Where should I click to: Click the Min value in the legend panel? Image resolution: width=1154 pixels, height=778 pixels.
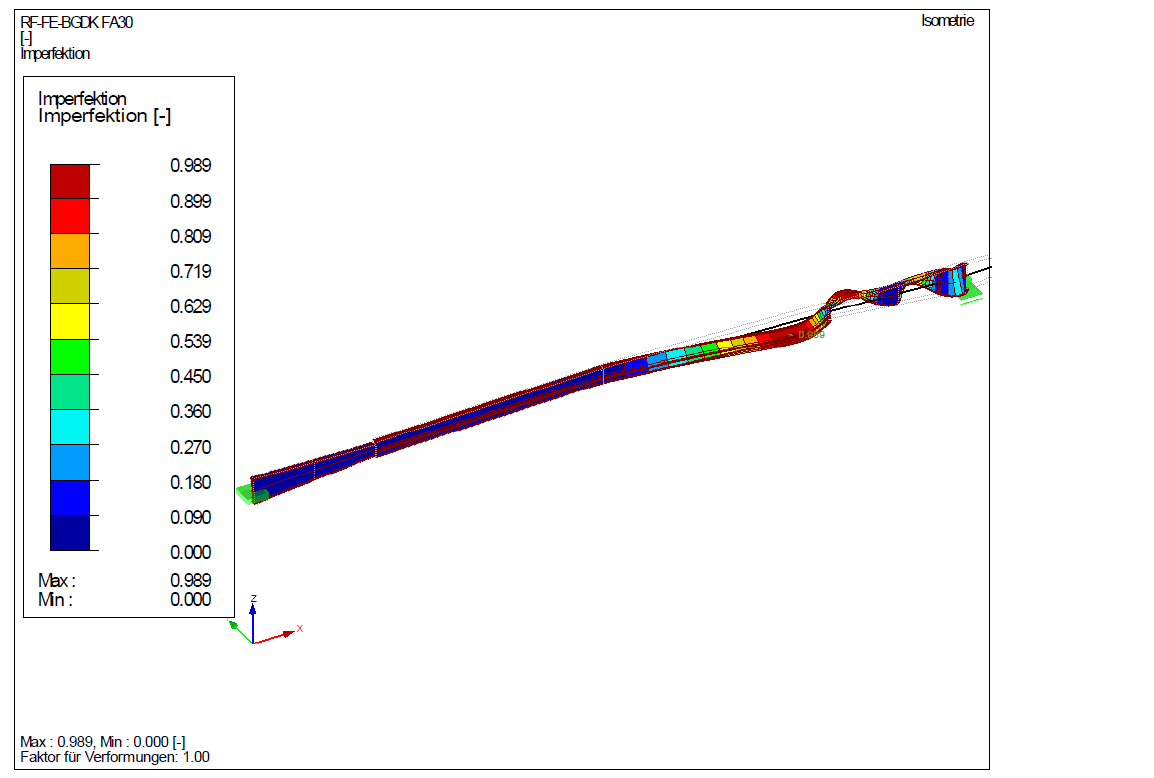[190, 600]
